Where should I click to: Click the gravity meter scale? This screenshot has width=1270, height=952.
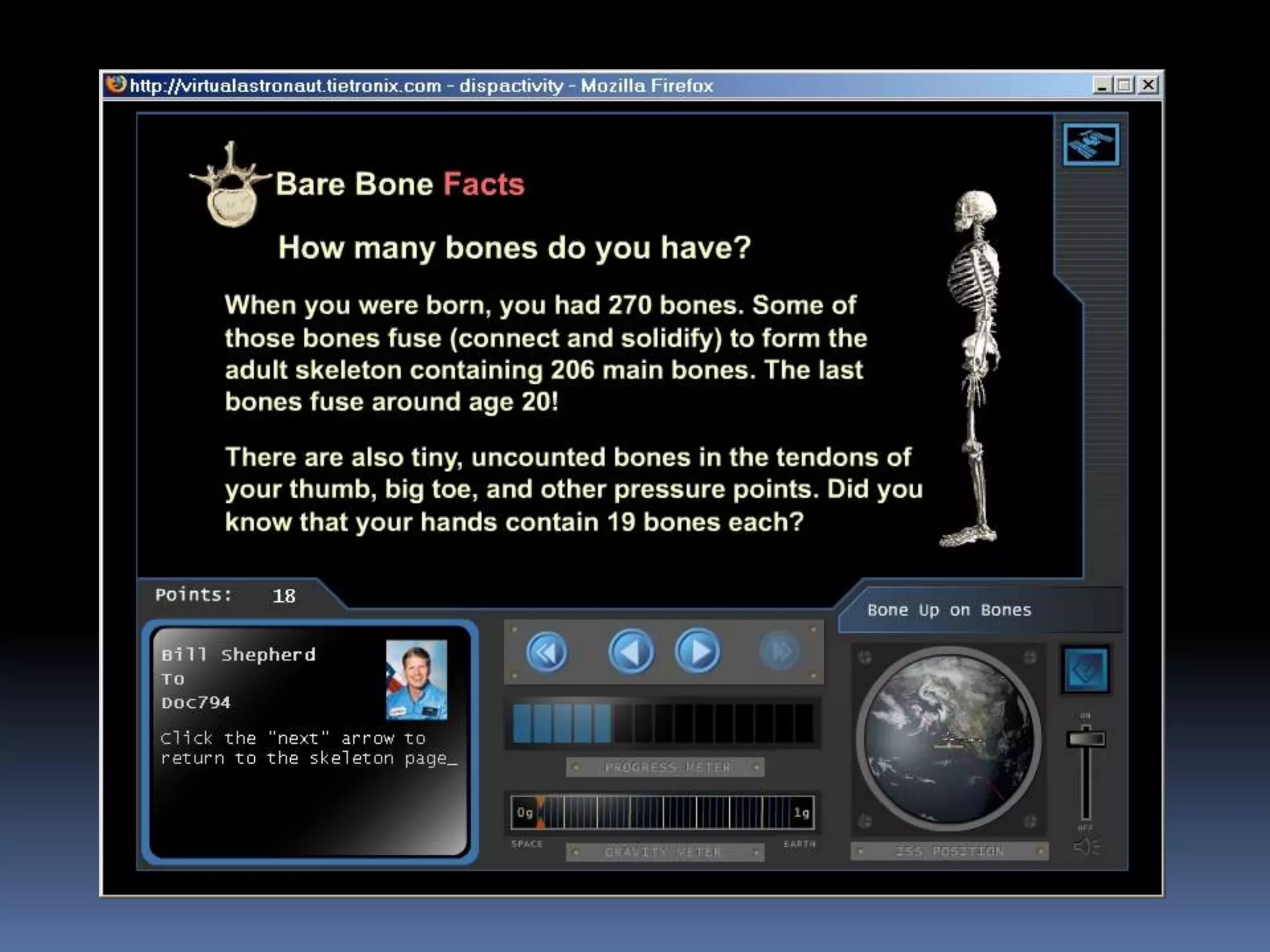[663, 812]
